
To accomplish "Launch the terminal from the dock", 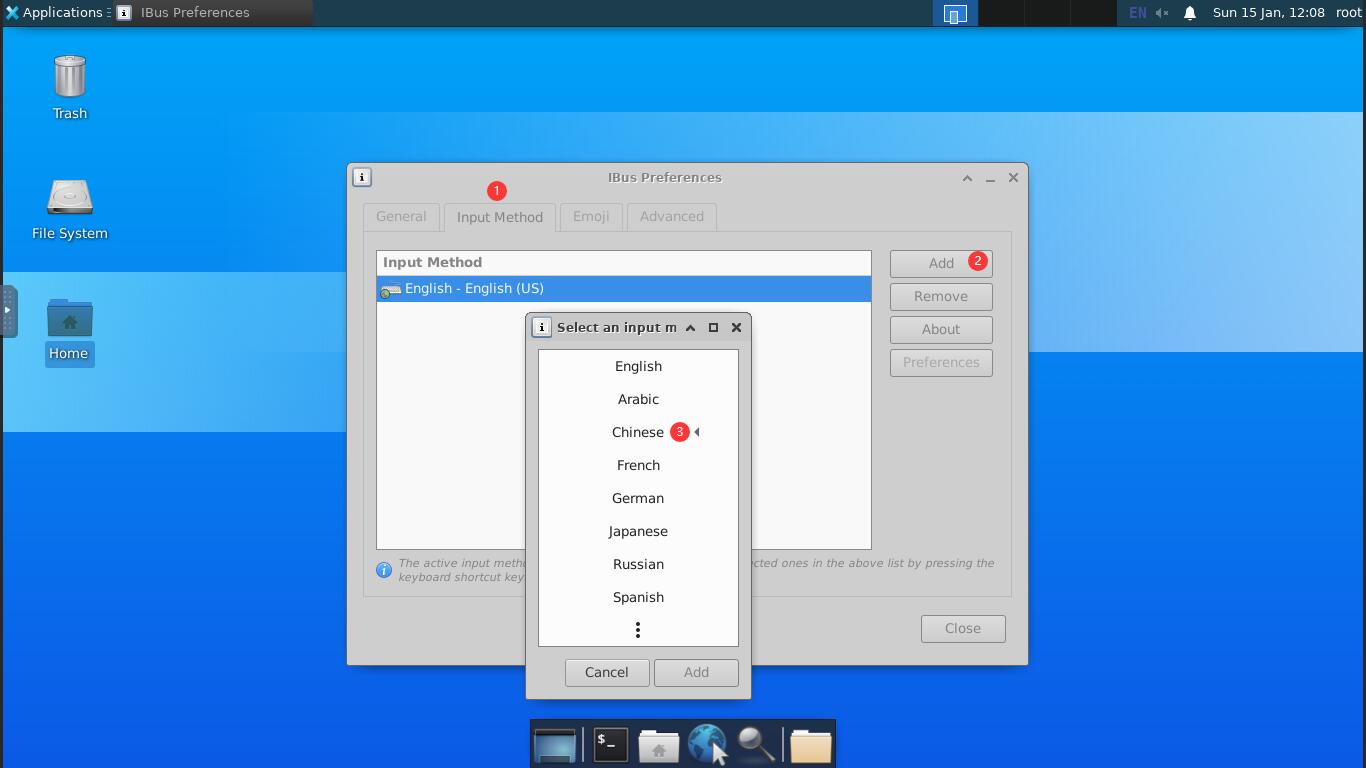I will tap(610, 745).
